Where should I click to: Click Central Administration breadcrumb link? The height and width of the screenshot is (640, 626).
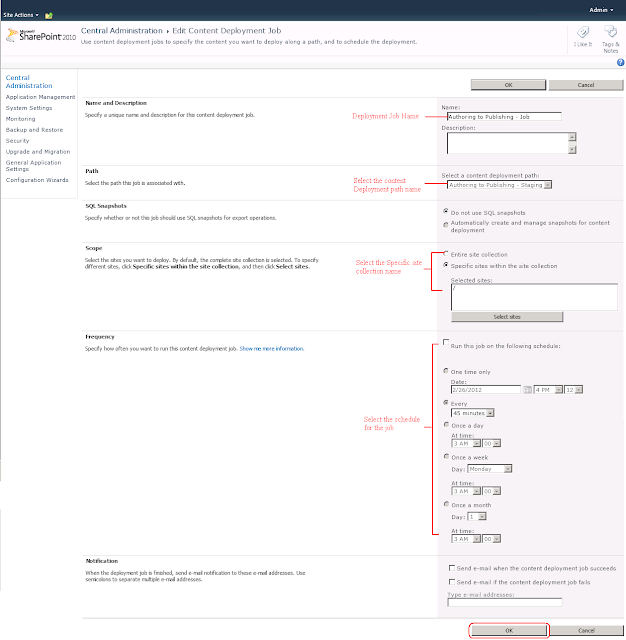[x=122, y=31]
